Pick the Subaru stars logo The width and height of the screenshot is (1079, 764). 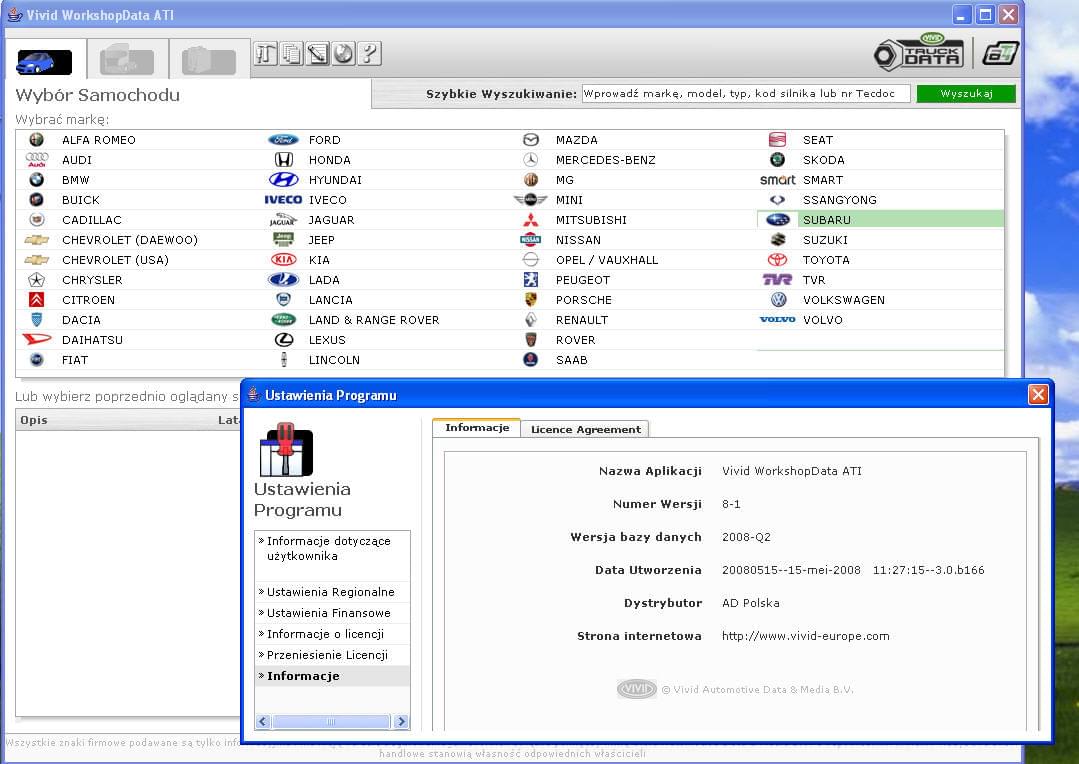[778, 220]
